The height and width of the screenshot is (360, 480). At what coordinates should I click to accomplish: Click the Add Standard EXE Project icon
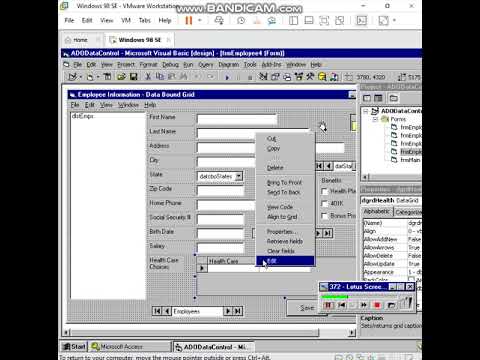coord(72,77)
